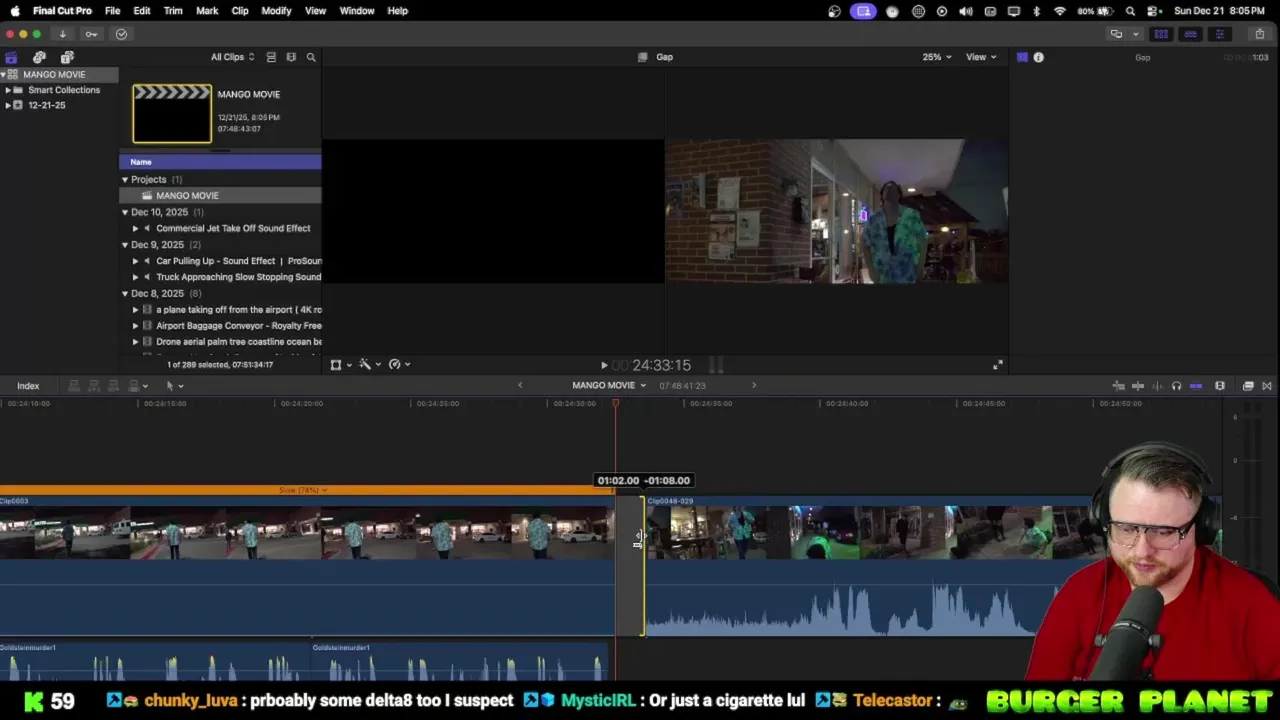The image size is (1280, 720).
Task: Go forward in timeline history
Action: pyautogui.click(x=754, y=385)
